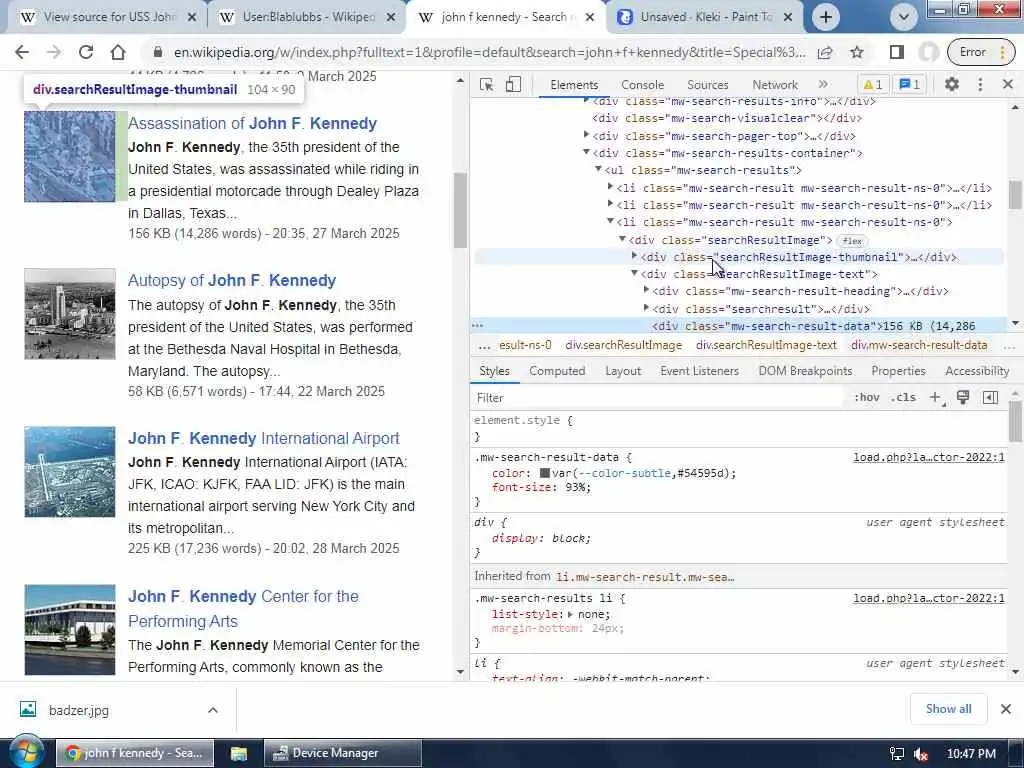Switch to the Computed pane

pyautogui.click(x=557, y=371)
